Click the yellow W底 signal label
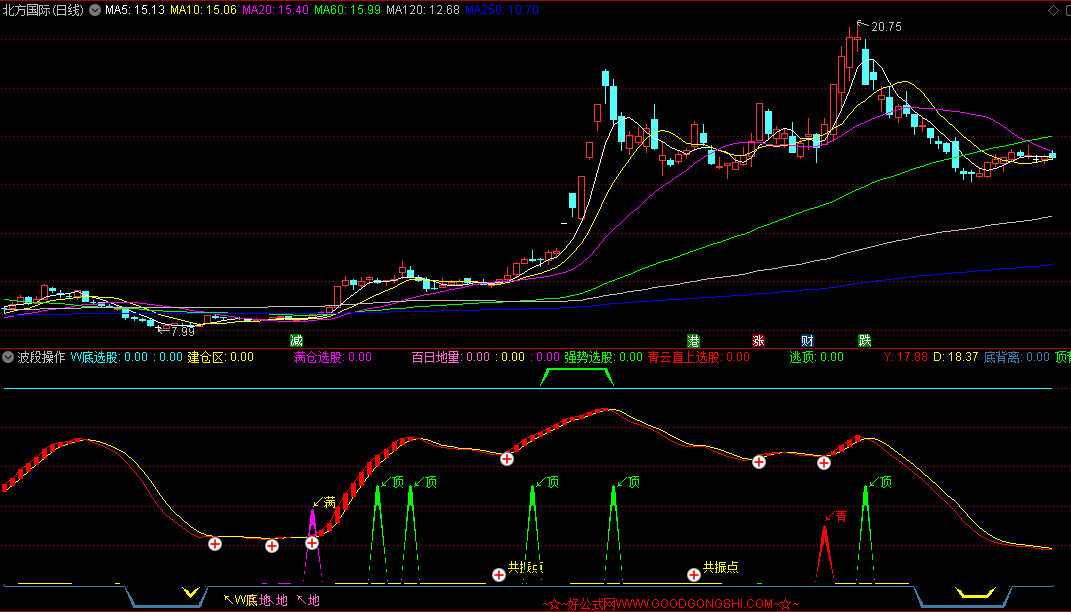Screen dimensions: 1071x612 click(246, 600)
